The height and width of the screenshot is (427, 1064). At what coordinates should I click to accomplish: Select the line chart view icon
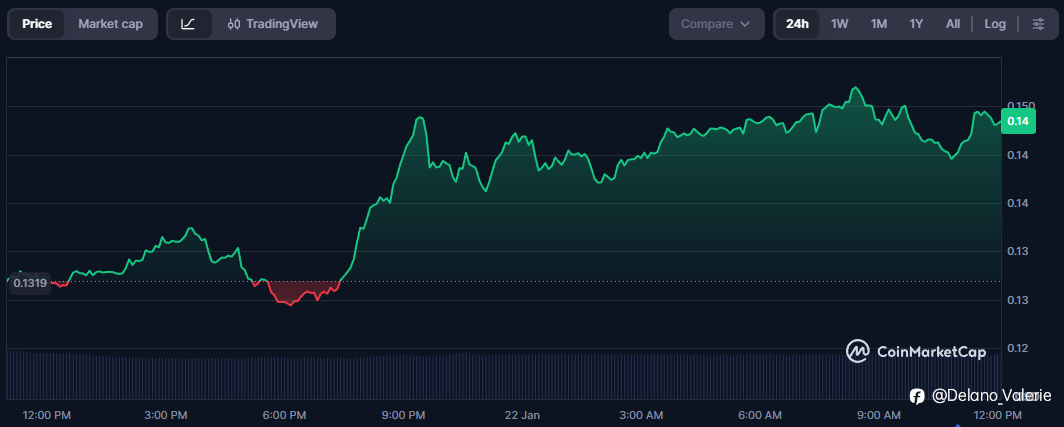[189, 24]
